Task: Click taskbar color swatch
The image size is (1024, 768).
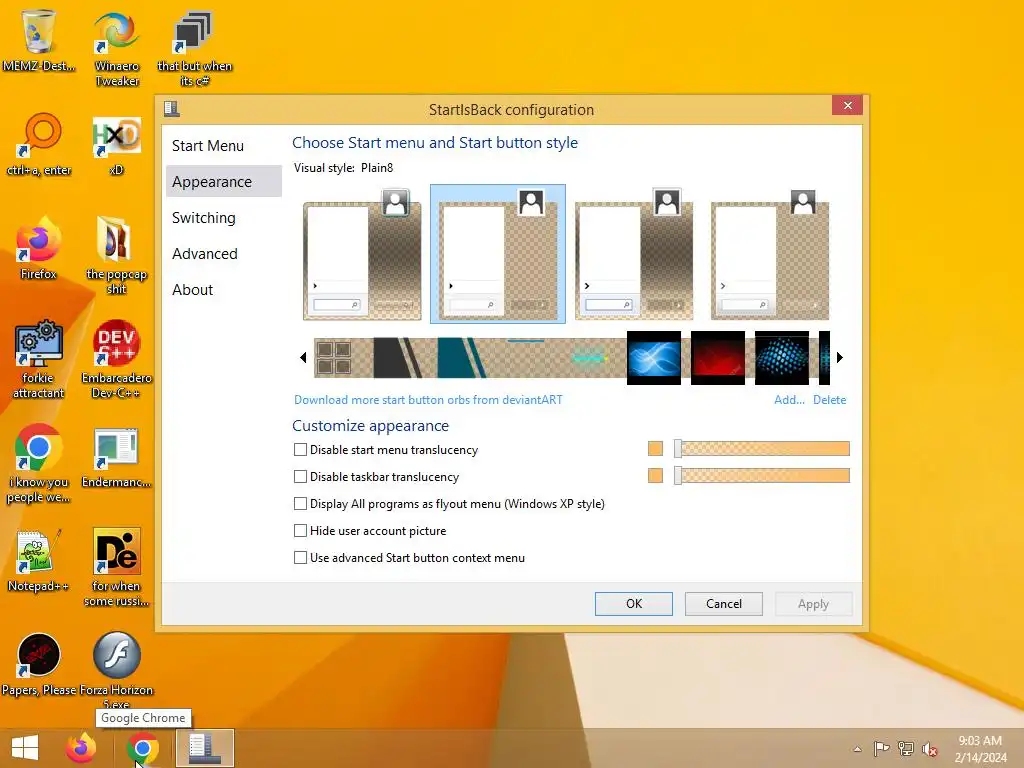Action: pos(655,475)
